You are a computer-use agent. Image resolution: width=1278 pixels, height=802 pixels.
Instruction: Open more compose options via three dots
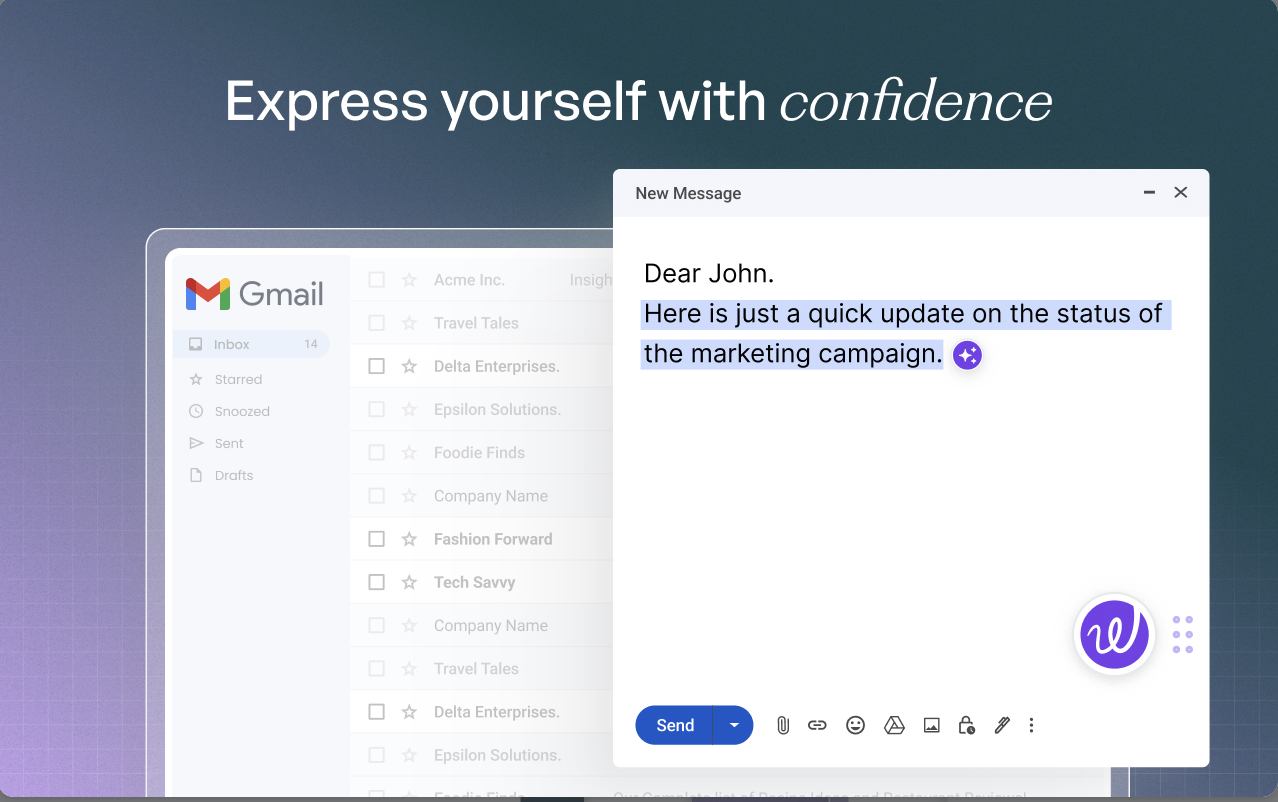coord(1031,725)
